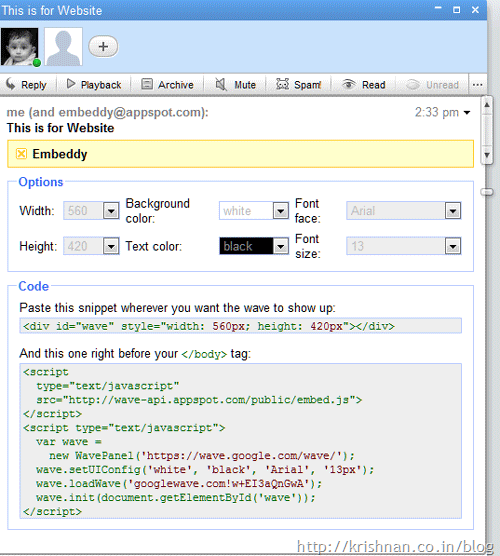Add a participant with the plus button

point(103,46)
